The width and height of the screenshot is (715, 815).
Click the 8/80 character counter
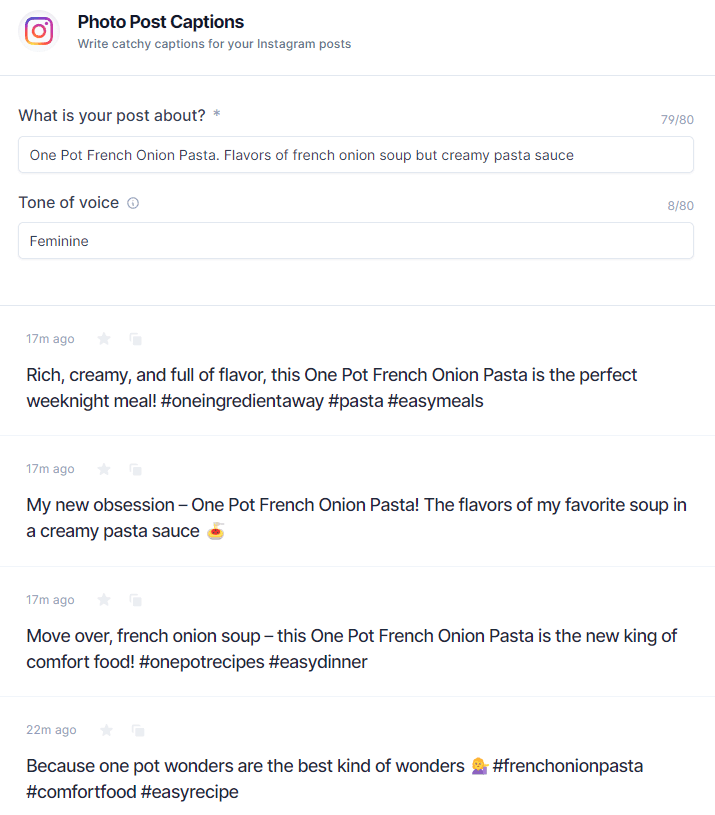pos(680,206)
